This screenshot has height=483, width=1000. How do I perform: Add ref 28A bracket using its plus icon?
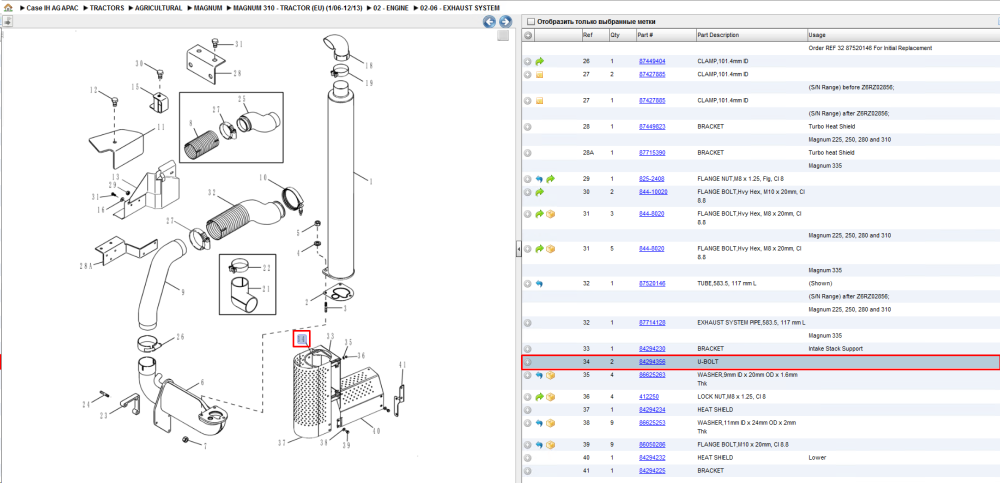pos(528,153)
